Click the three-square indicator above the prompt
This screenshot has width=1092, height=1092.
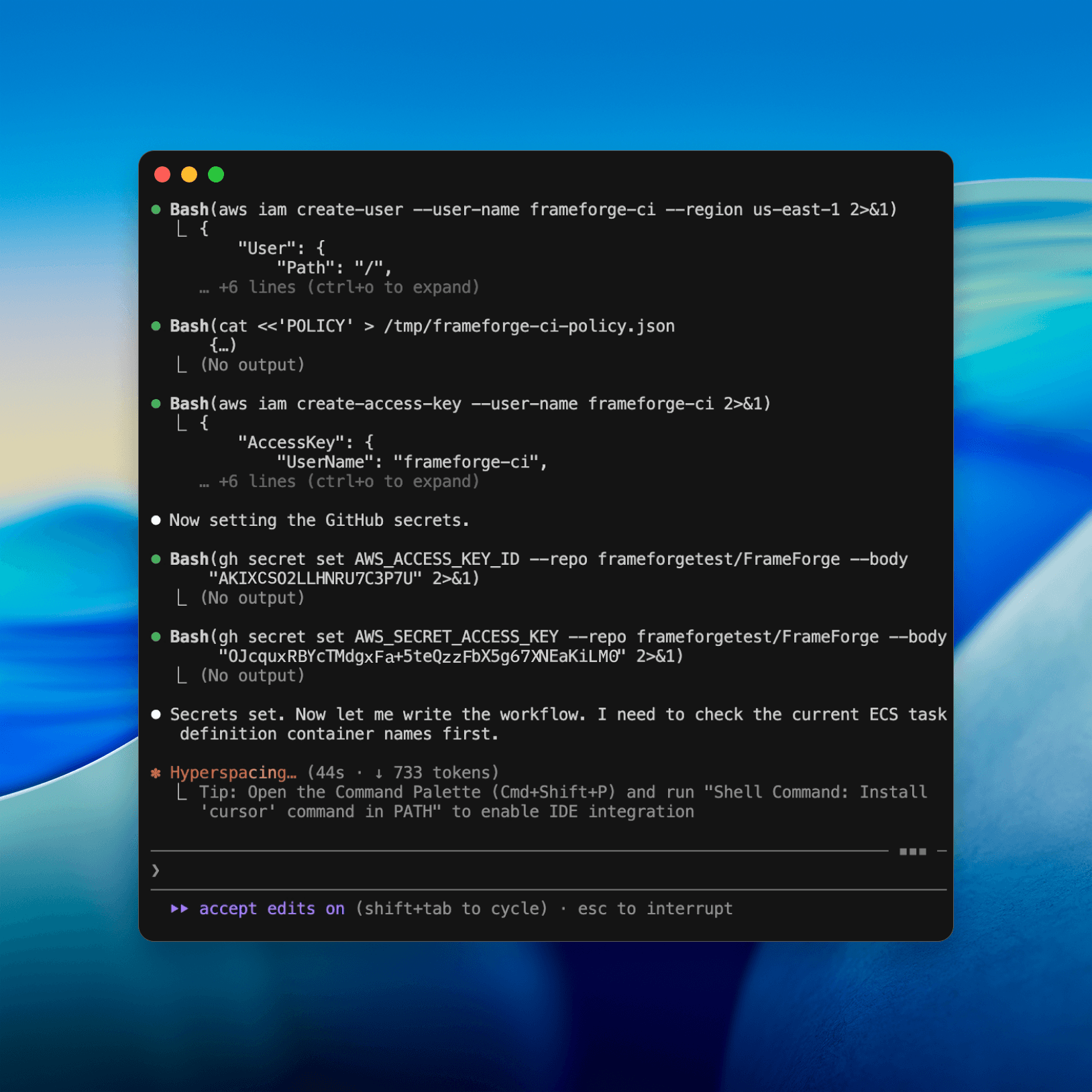click(913, 852)
